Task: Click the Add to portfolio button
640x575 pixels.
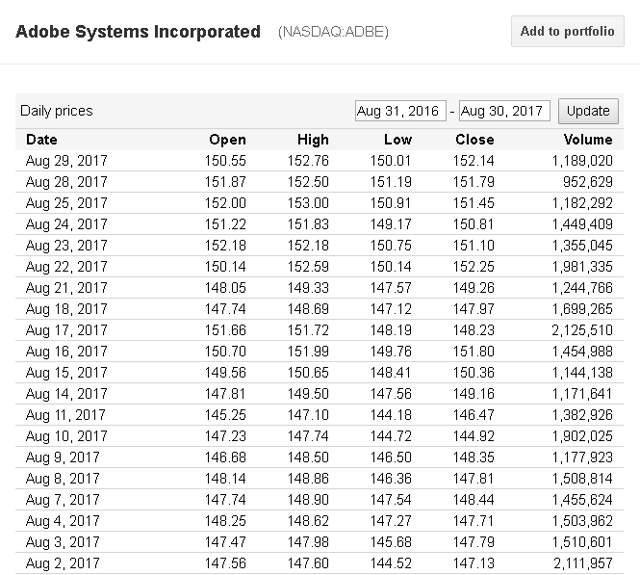Action: [x=567, y=31]
